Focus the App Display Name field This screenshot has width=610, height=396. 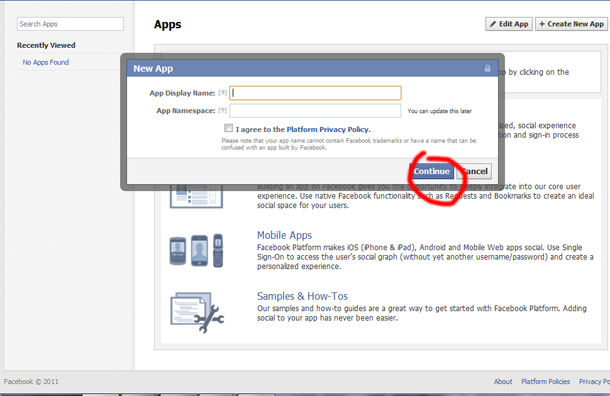pyautogui.click(x=315, y=93)
